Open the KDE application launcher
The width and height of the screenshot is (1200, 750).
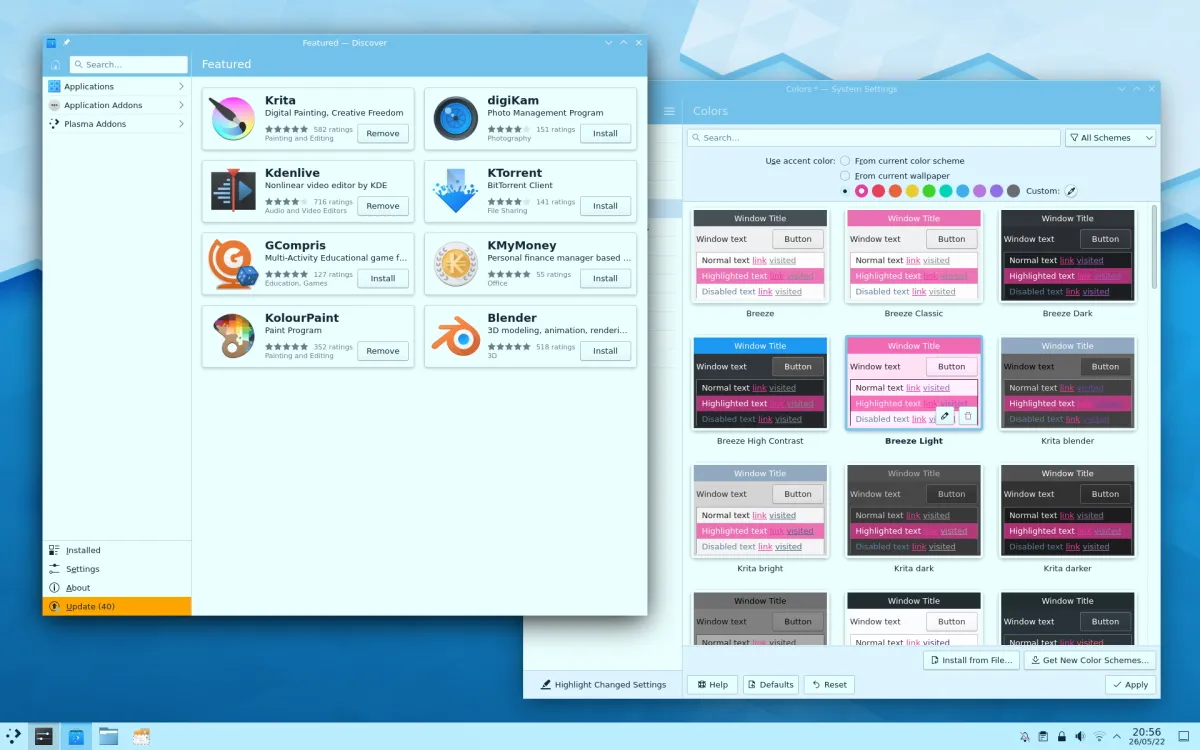tap(14, 736)
